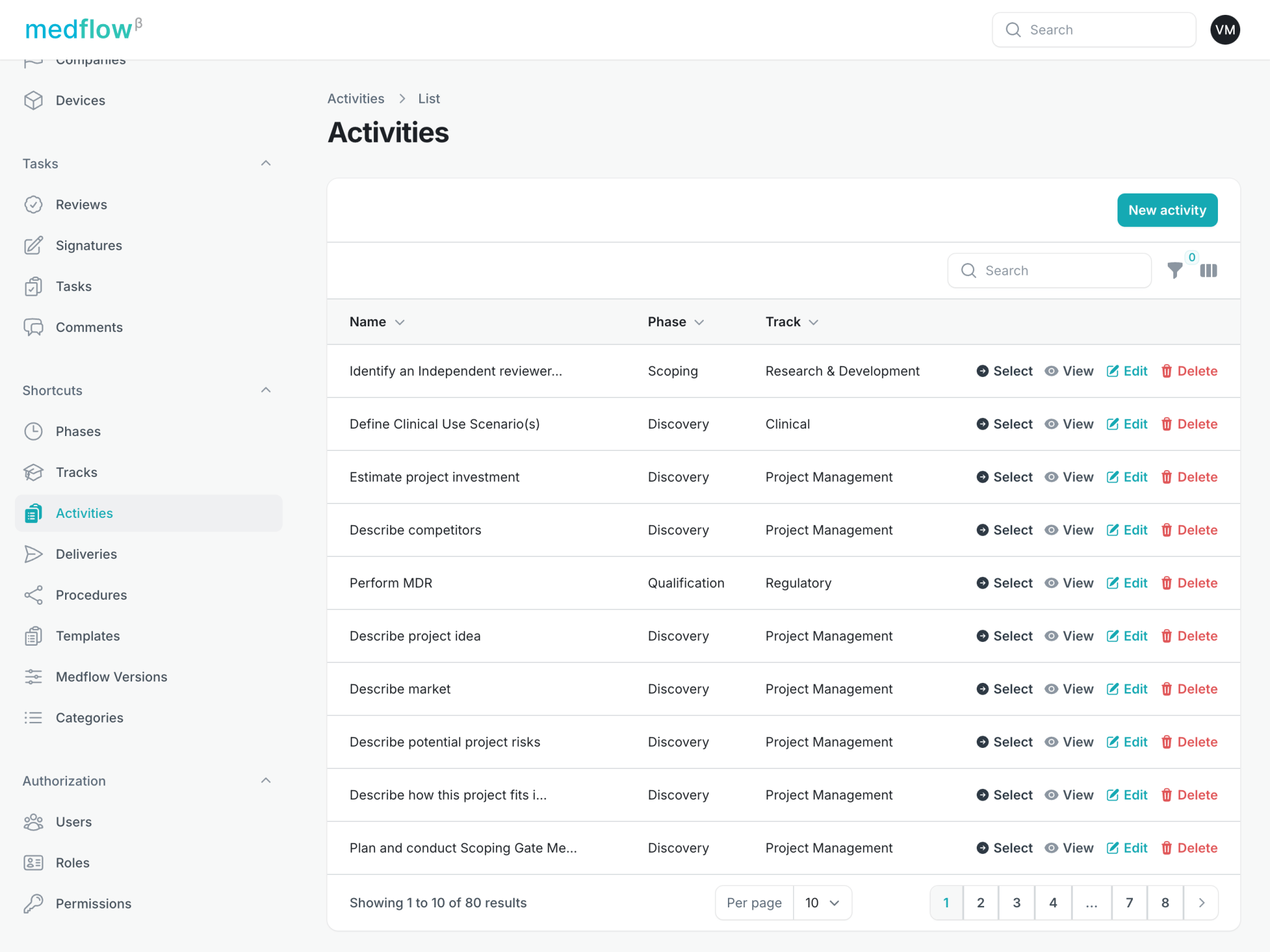Open the Per page 10 dropdown
This screenshot has width=1270, height=952.
tap(822, 903)
